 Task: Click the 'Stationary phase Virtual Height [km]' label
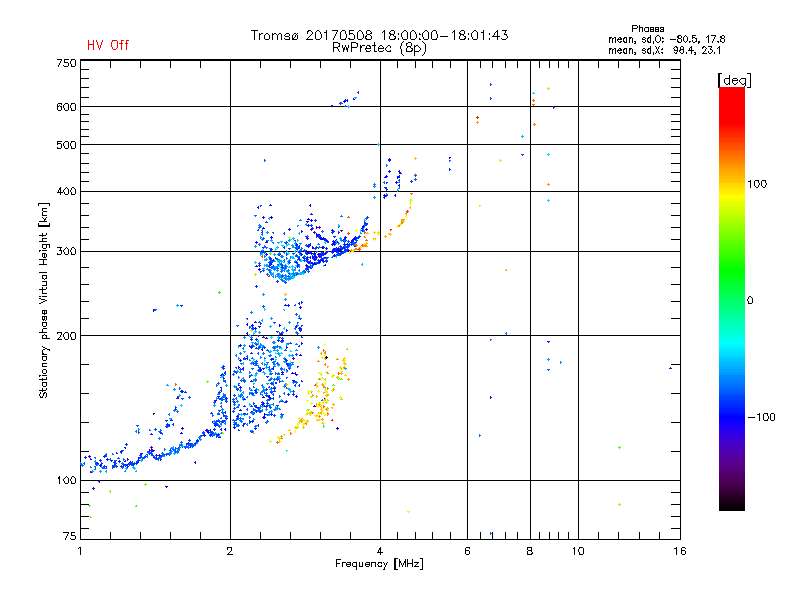click(44, 300)
